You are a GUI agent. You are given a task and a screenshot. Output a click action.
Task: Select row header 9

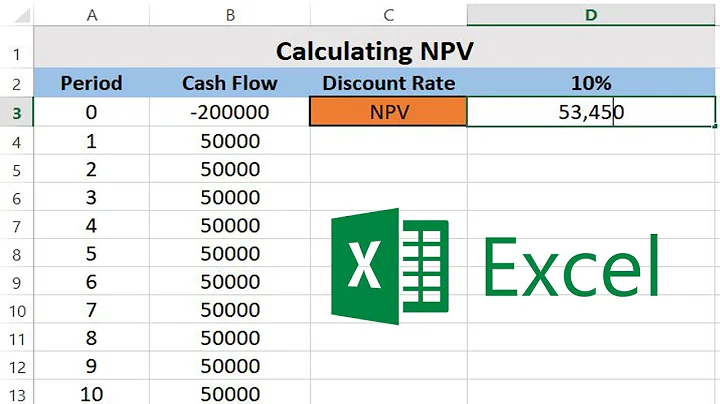point(17,282)
